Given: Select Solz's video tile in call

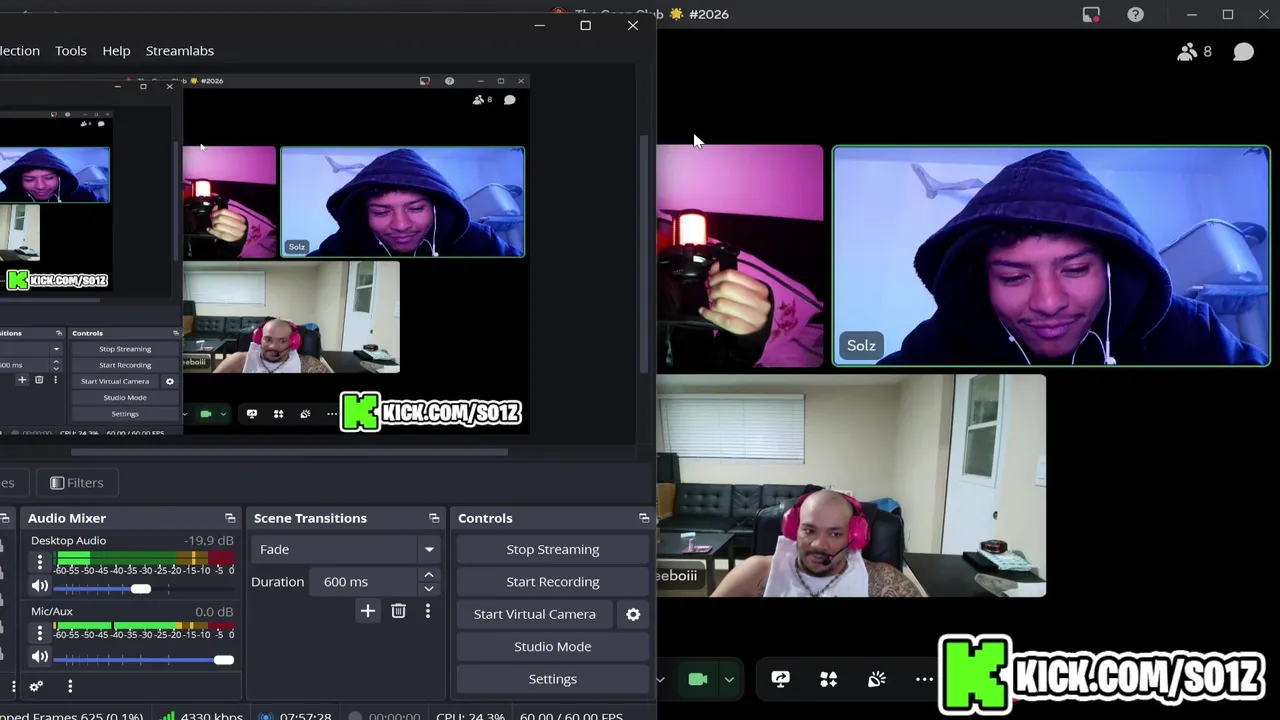Looking at the screenshot, I should pos(1051,256).
